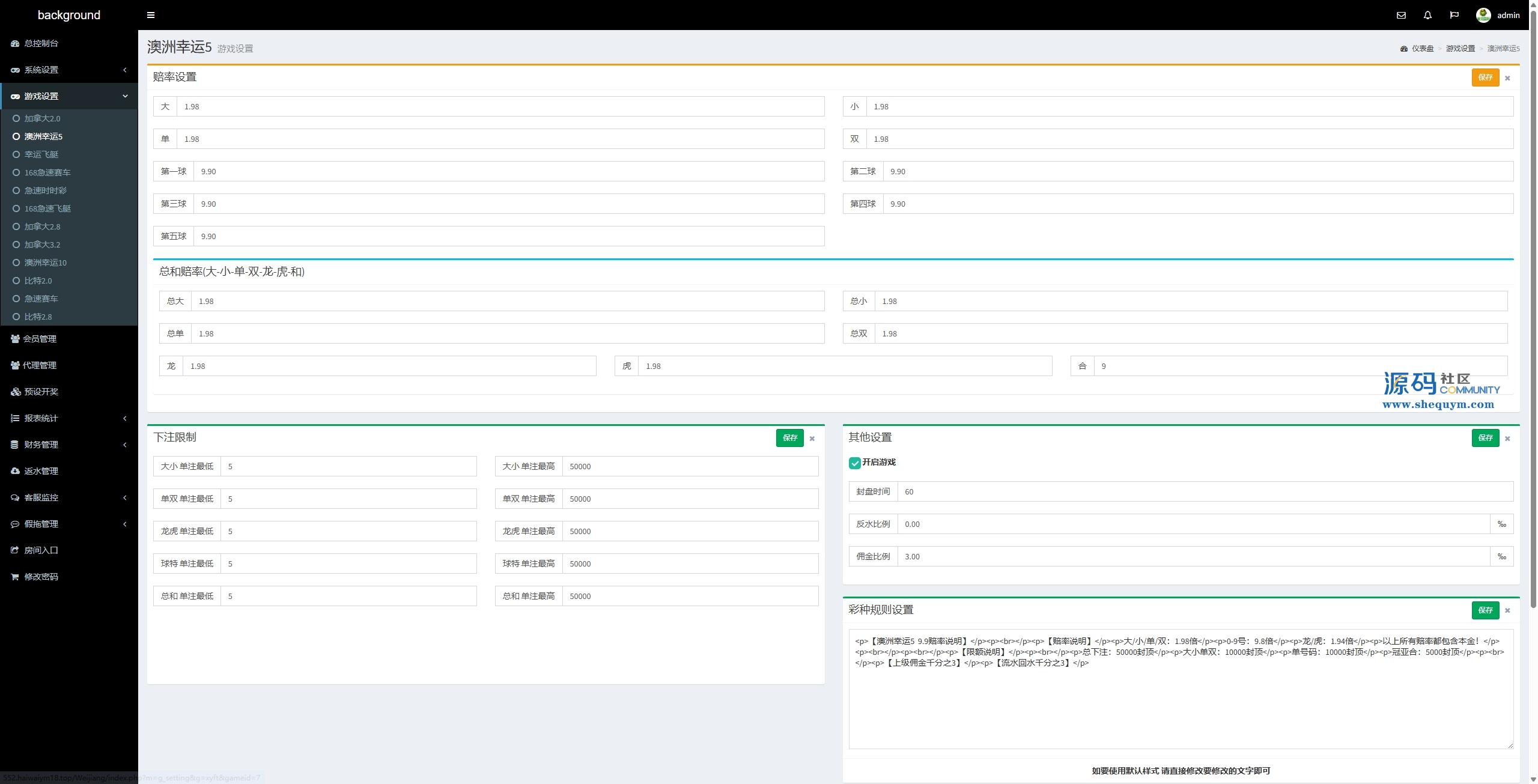
Task: Click orange 保存 button in 赔率设置
Action: 1485,77
